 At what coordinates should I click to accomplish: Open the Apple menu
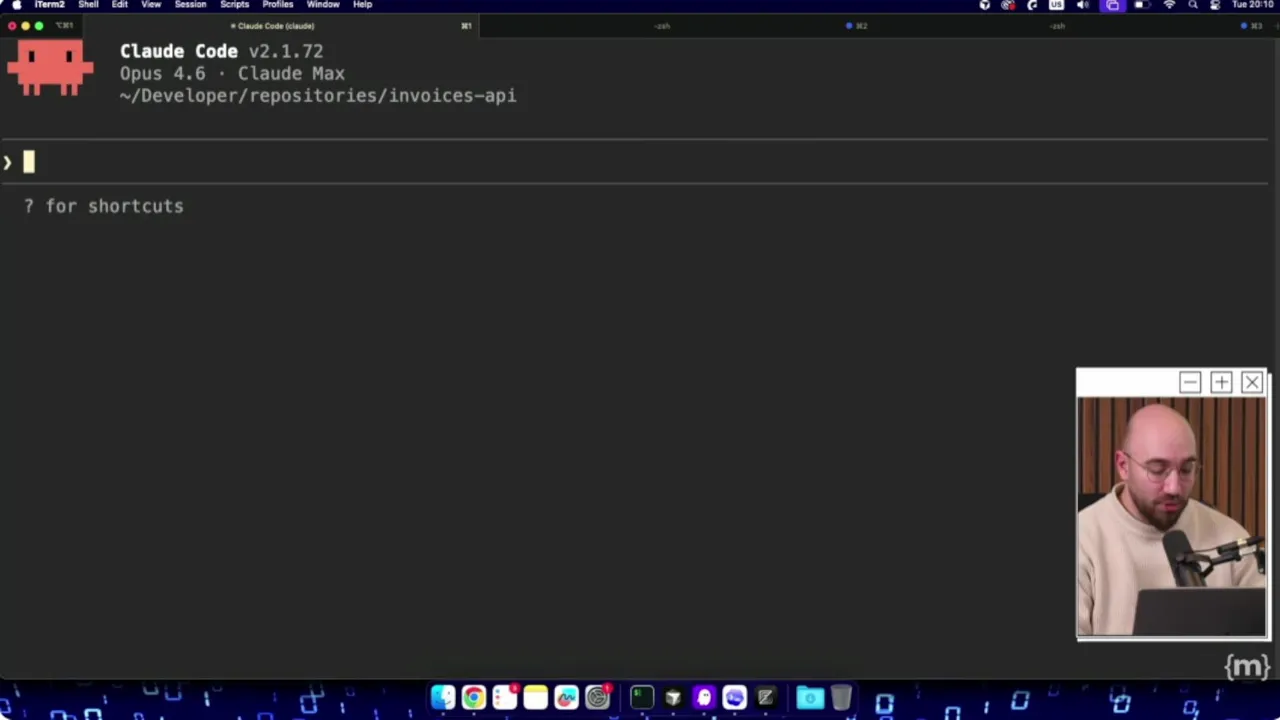(x=16, y=5)
